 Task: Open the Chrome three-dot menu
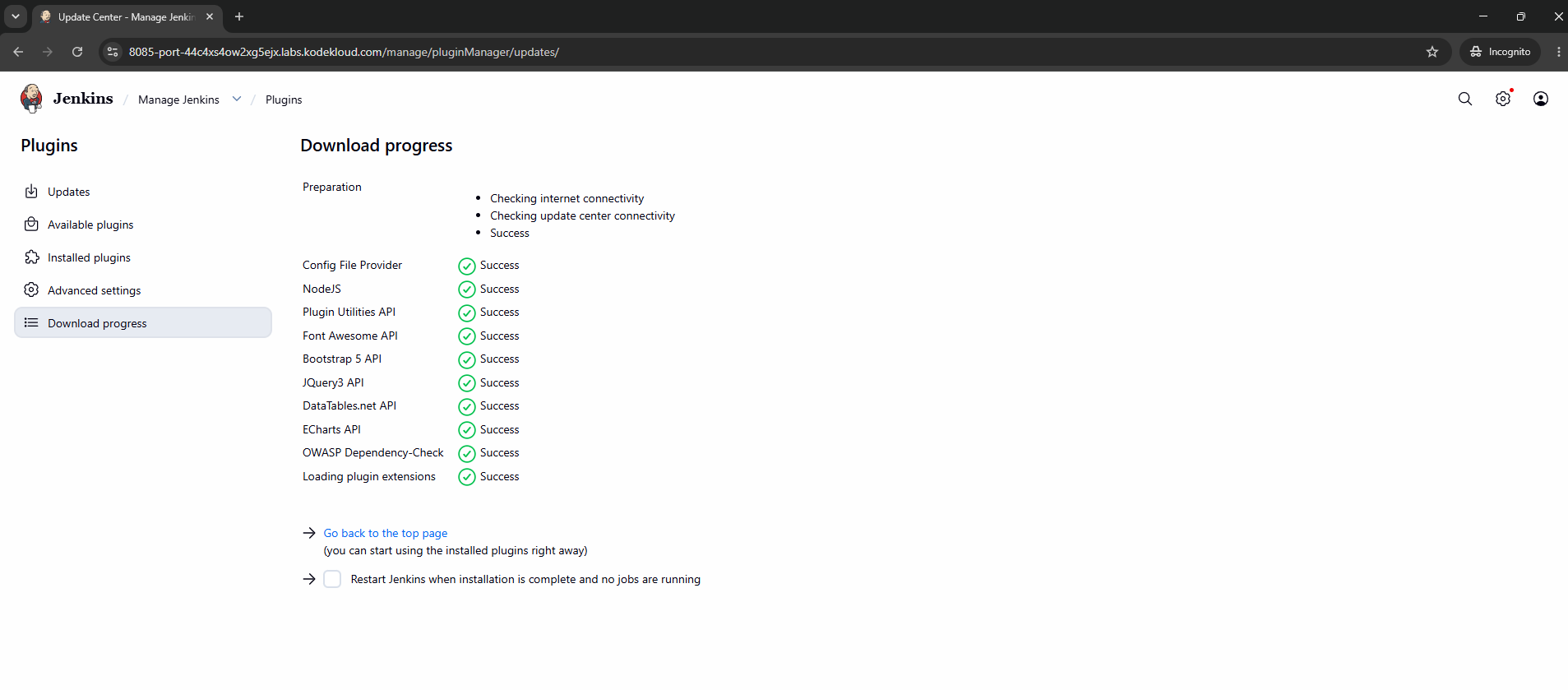coord(1558,52)
